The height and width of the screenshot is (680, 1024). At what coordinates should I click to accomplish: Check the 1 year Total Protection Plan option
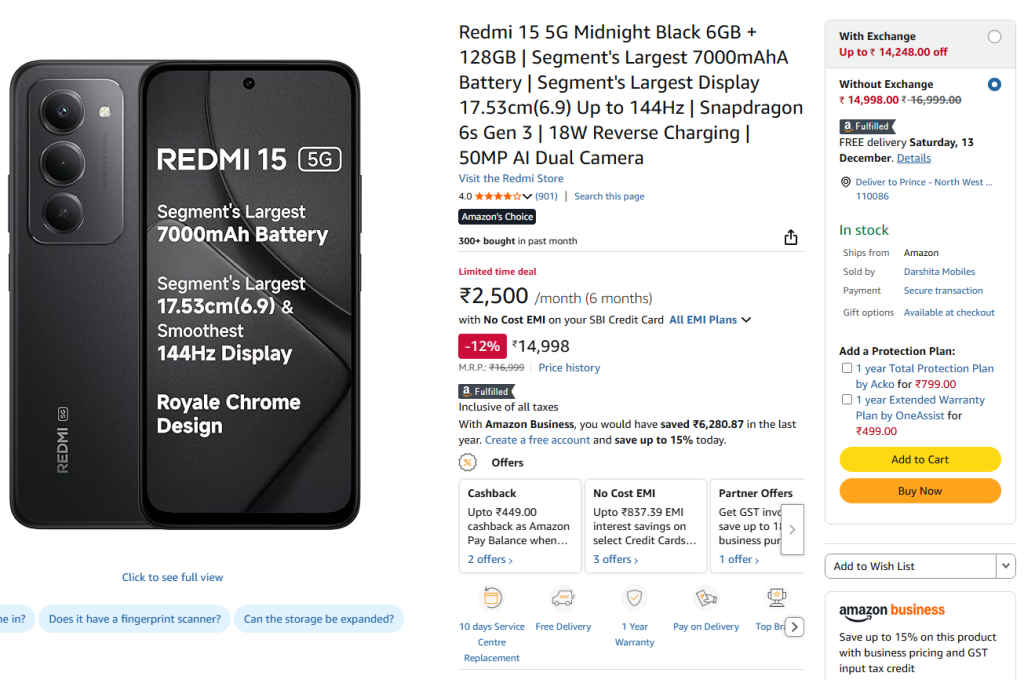[x=846, y=367]
